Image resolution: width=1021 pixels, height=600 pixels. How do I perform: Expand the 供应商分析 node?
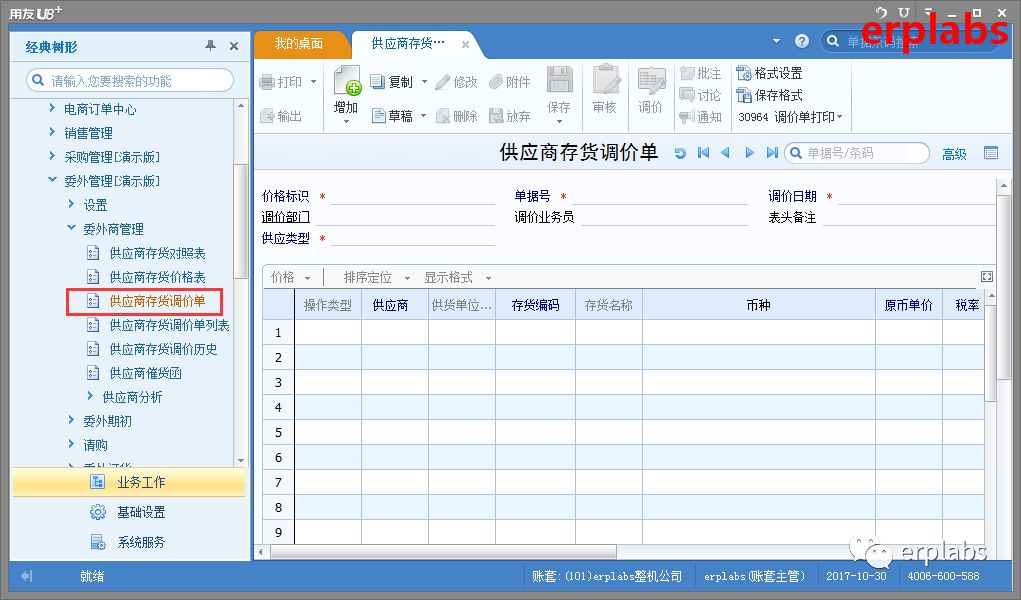[91, 396]
